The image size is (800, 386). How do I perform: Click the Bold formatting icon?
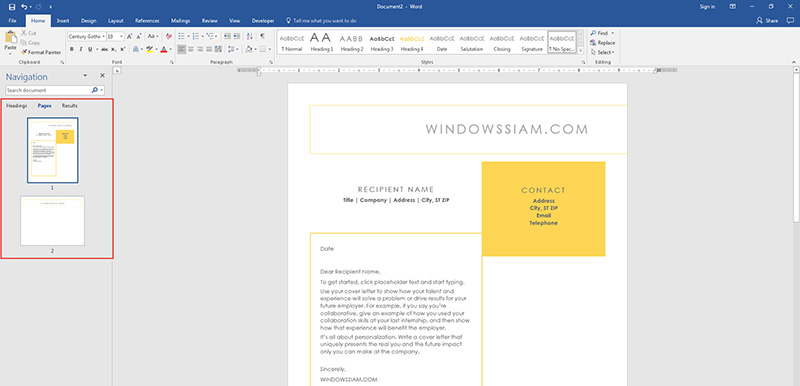[x=71, y=49]
